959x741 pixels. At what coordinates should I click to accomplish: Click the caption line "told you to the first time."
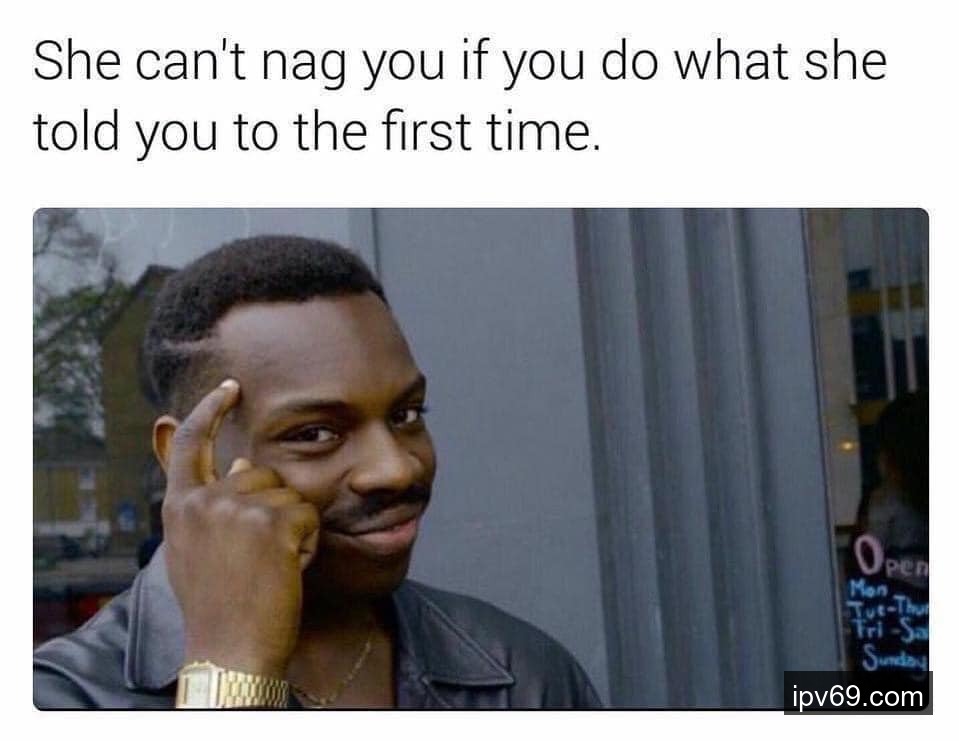tap(317, 133)
